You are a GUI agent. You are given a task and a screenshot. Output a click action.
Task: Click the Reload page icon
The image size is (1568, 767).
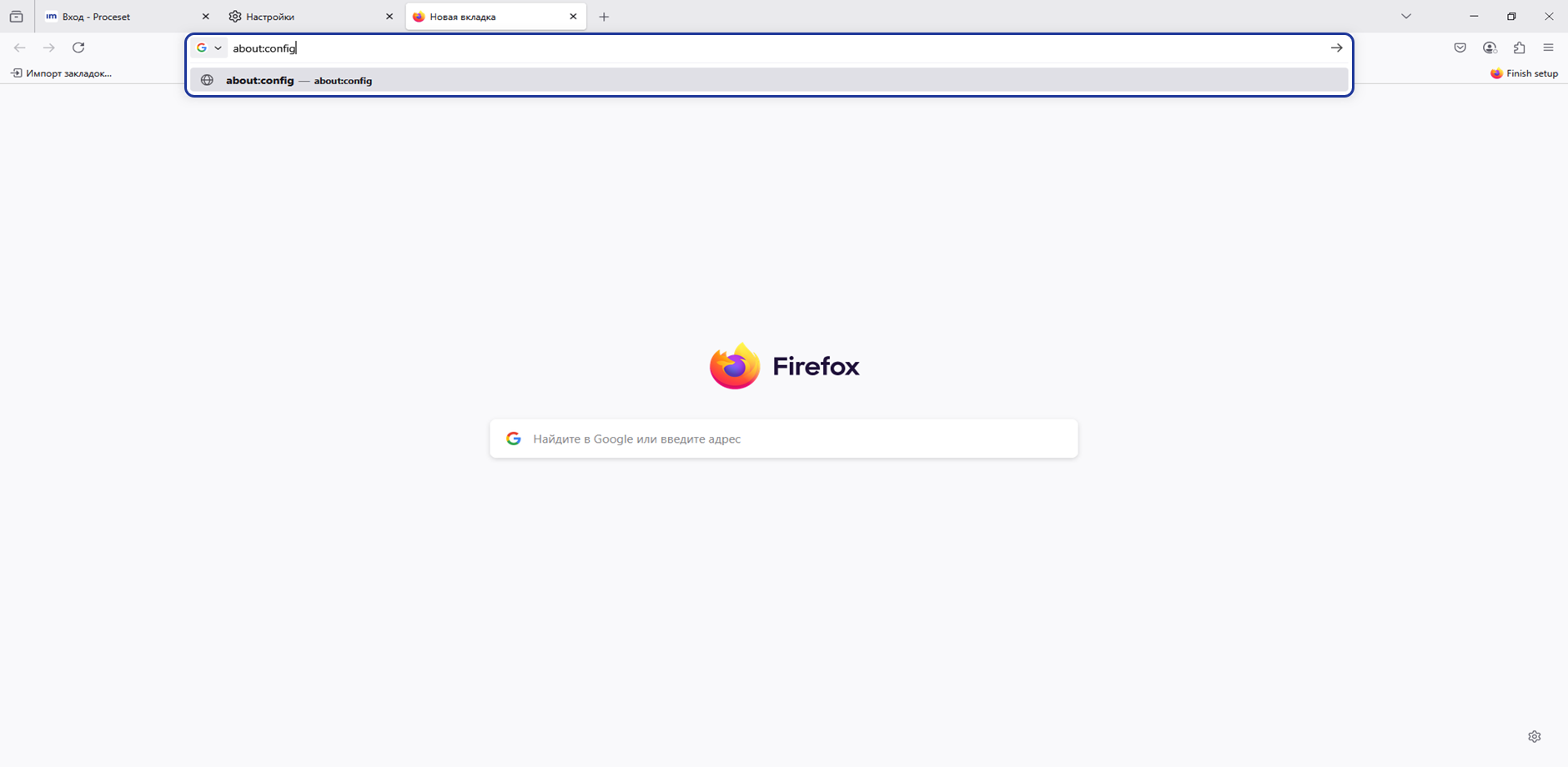click(78, 48)
